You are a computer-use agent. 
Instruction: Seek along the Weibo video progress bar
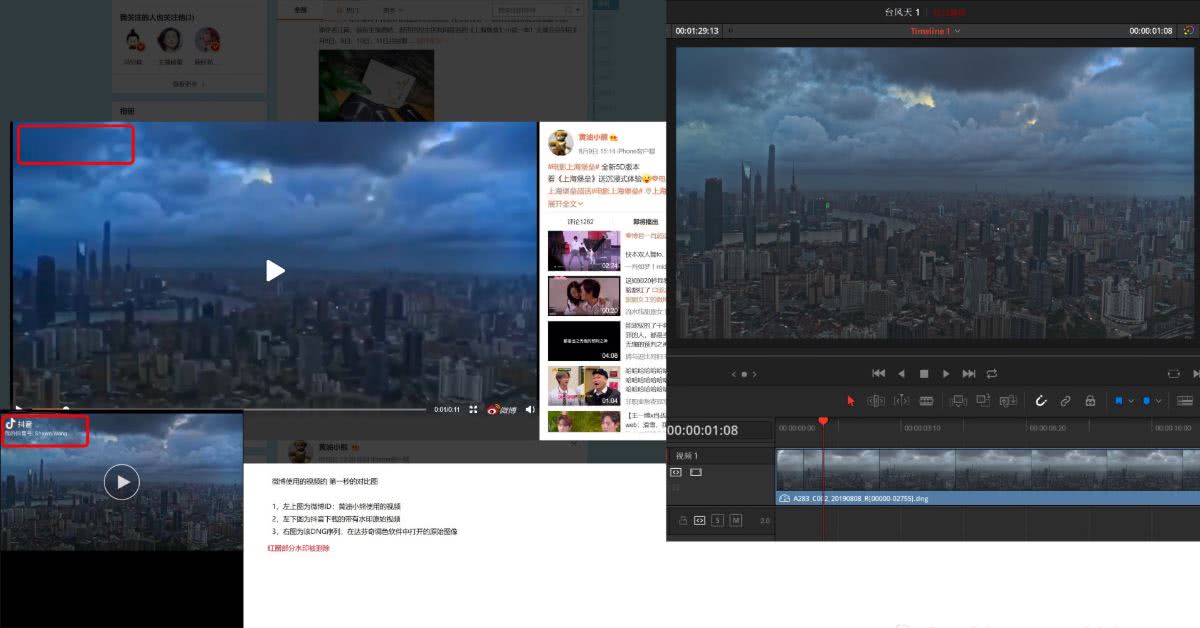pos(226,409)
